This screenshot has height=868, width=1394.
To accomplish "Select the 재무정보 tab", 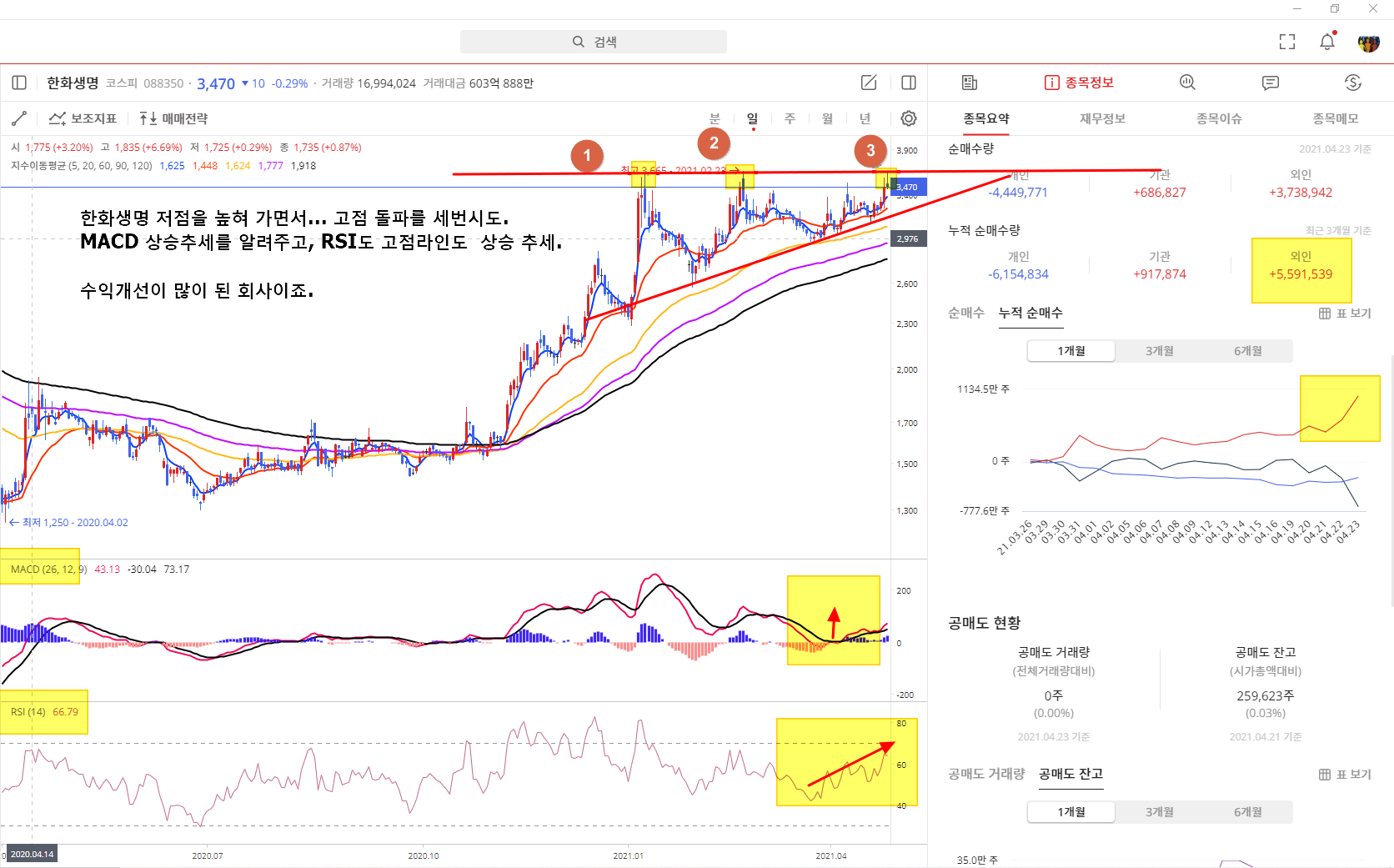I will tap(1102, 118).
